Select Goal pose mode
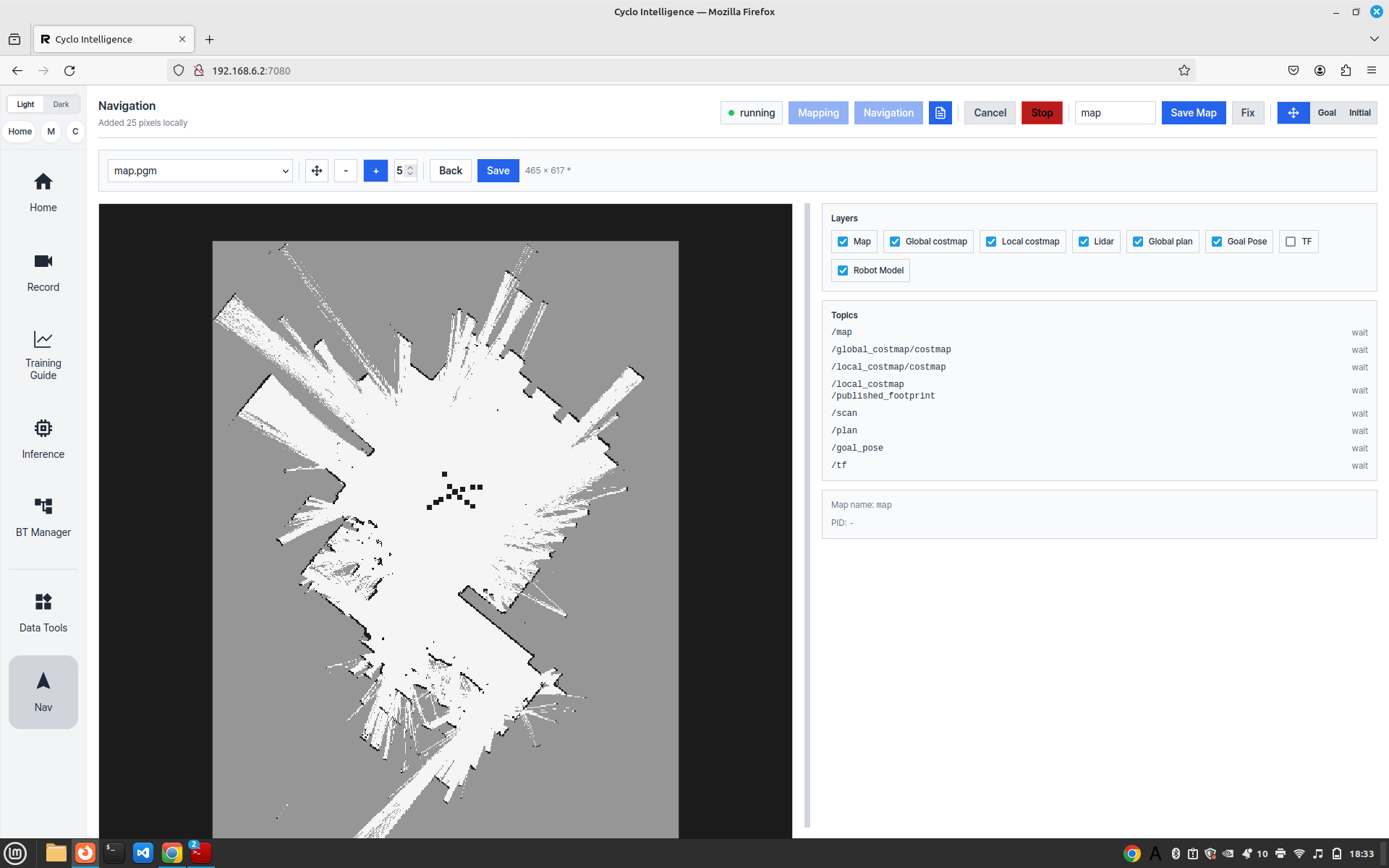The width and height of the screenshot is (1389, 868). point(1327,113)
